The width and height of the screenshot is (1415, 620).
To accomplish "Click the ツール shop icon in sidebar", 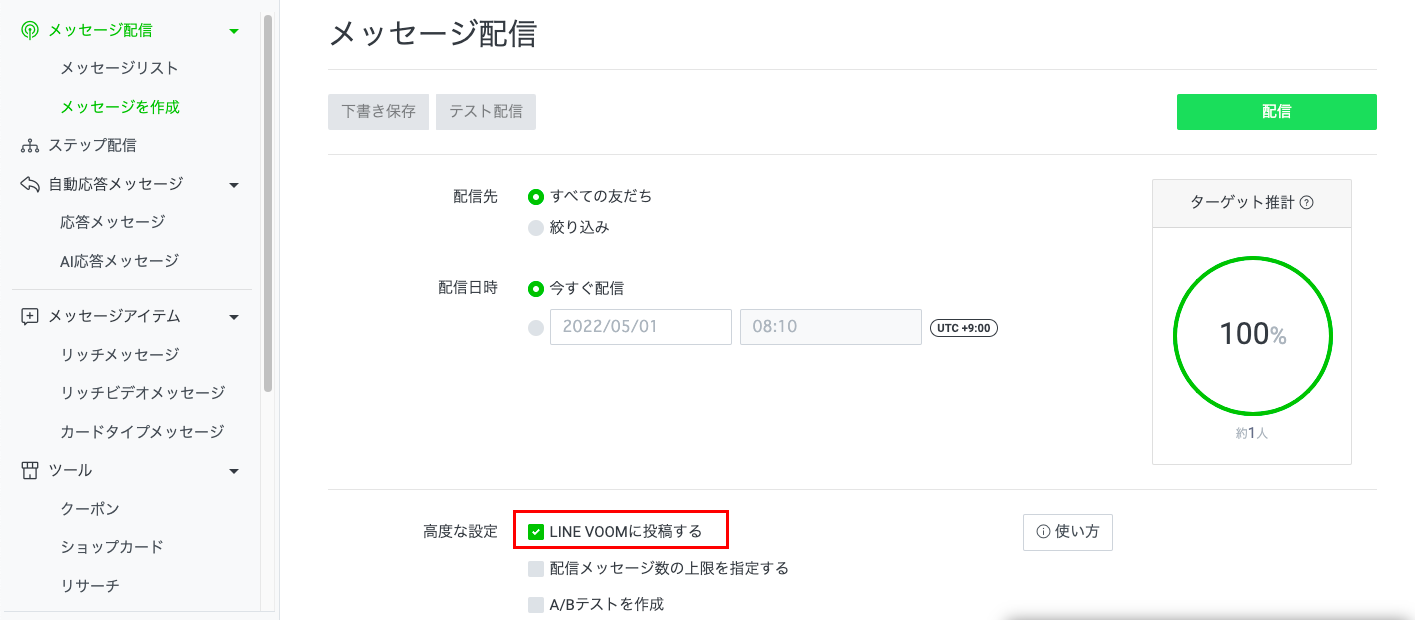I will (x=30, y=470).
